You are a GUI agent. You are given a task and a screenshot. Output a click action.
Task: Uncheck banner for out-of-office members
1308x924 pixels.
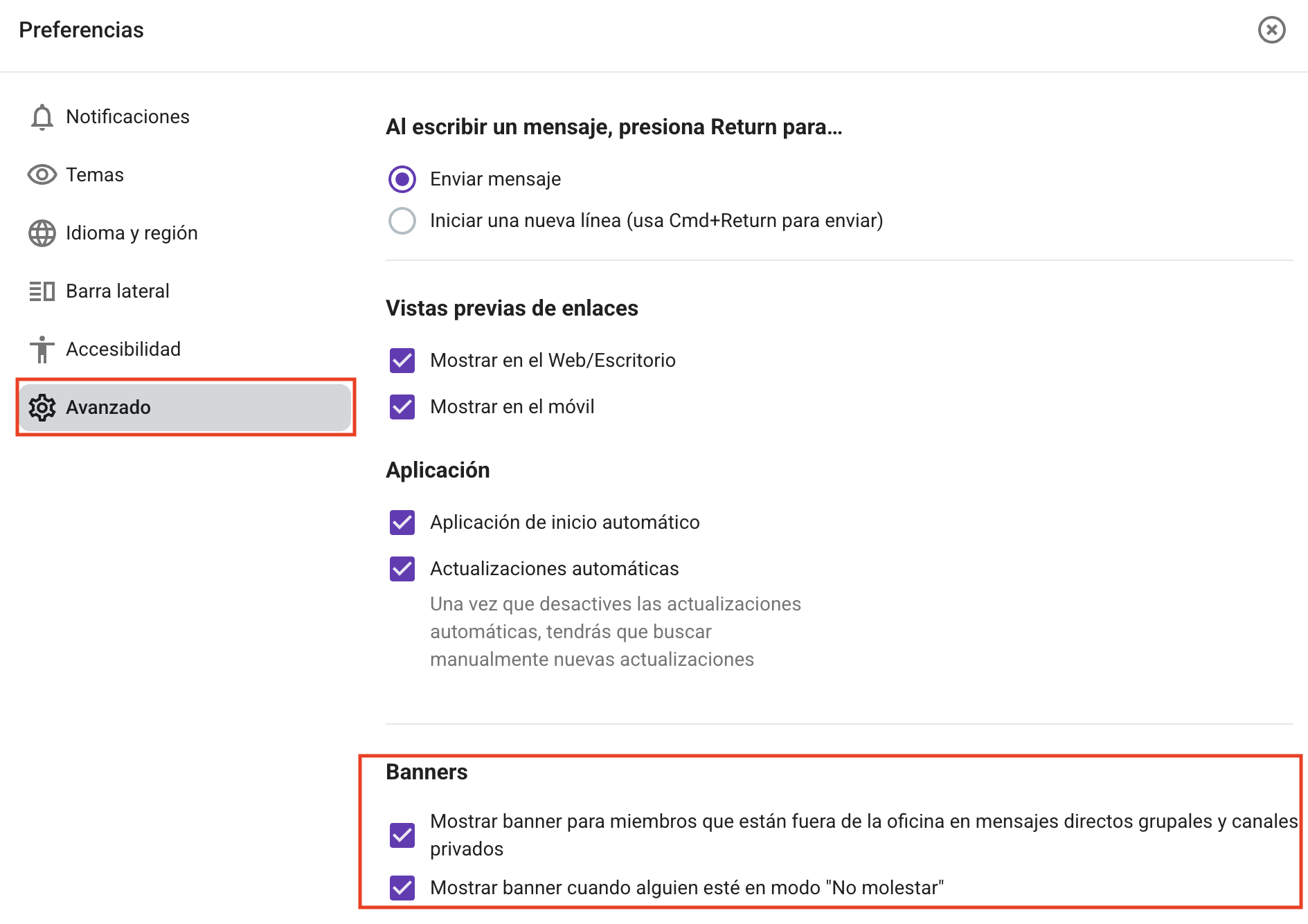pos(402,835)
